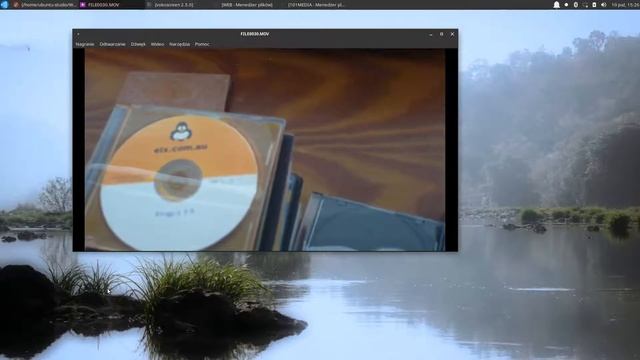Switch to the /home/ubuntu studio taskbar window
This screenshot has width=640, height=360.
[x=45, y=5]
